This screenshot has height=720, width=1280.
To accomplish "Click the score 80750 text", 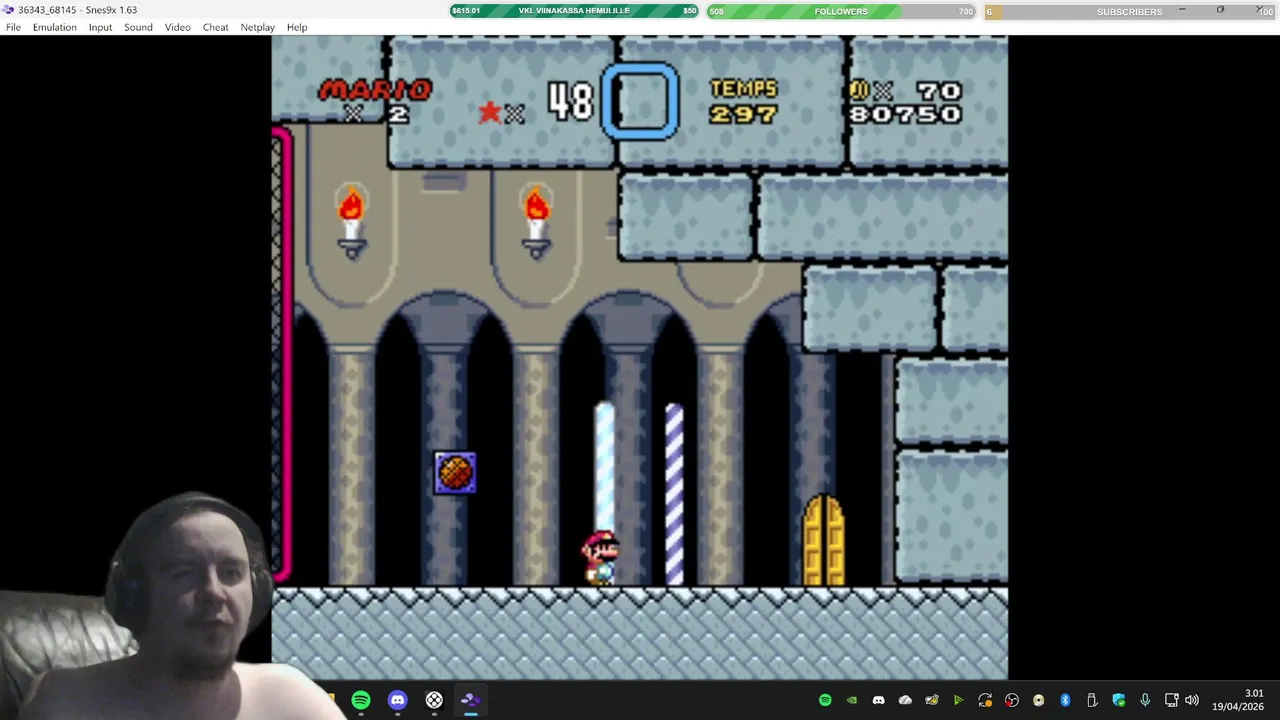I will (905, 114).
